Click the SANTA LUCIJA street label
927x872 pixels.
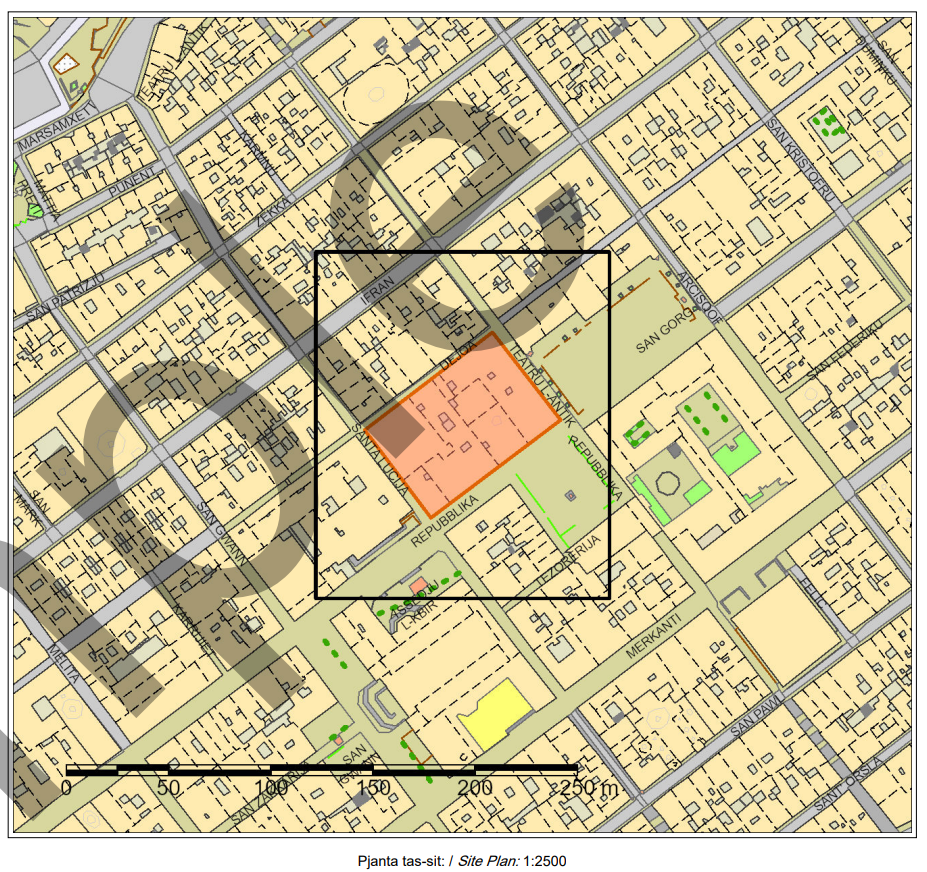point(379,459)
